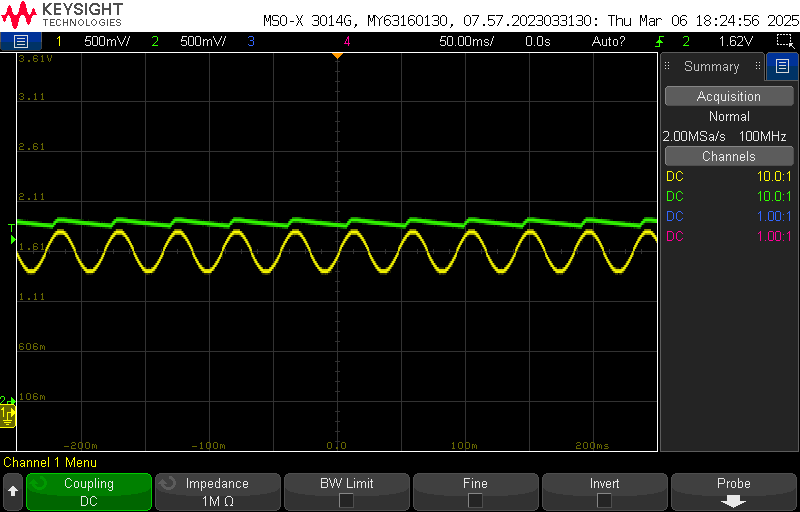The height and width of the screenshot is (512, 800).
Task: Open the main menu icon at top-left
Action: coord(21,41)
